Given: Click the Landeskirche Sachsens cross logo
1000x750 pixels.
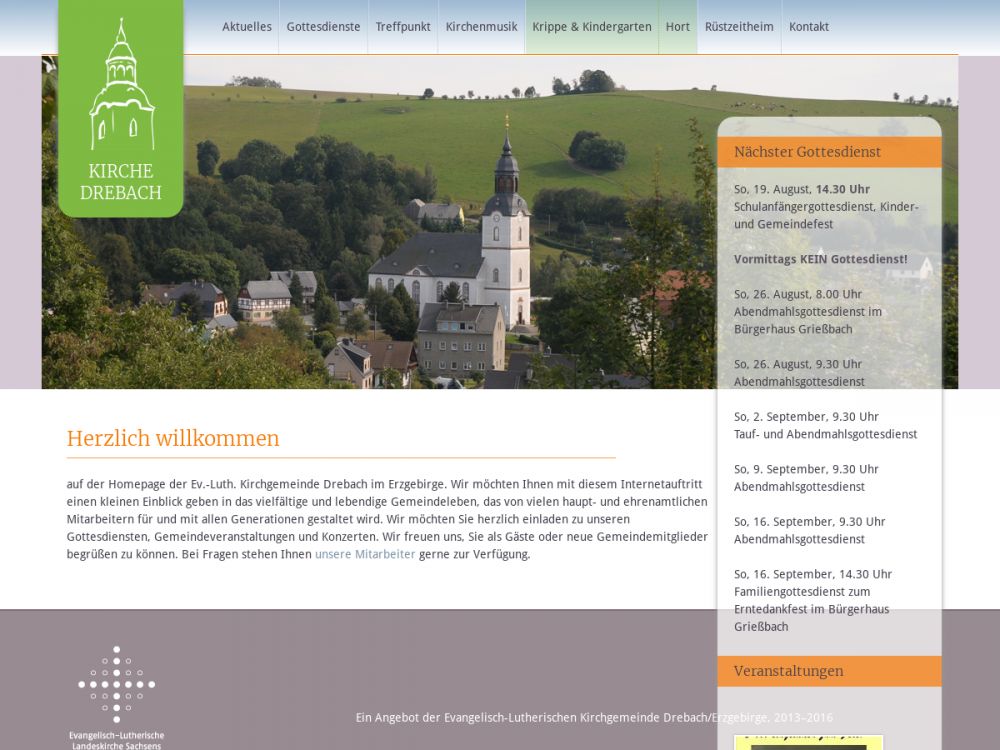Looking at the screenshot, I should tap(117, 690).
